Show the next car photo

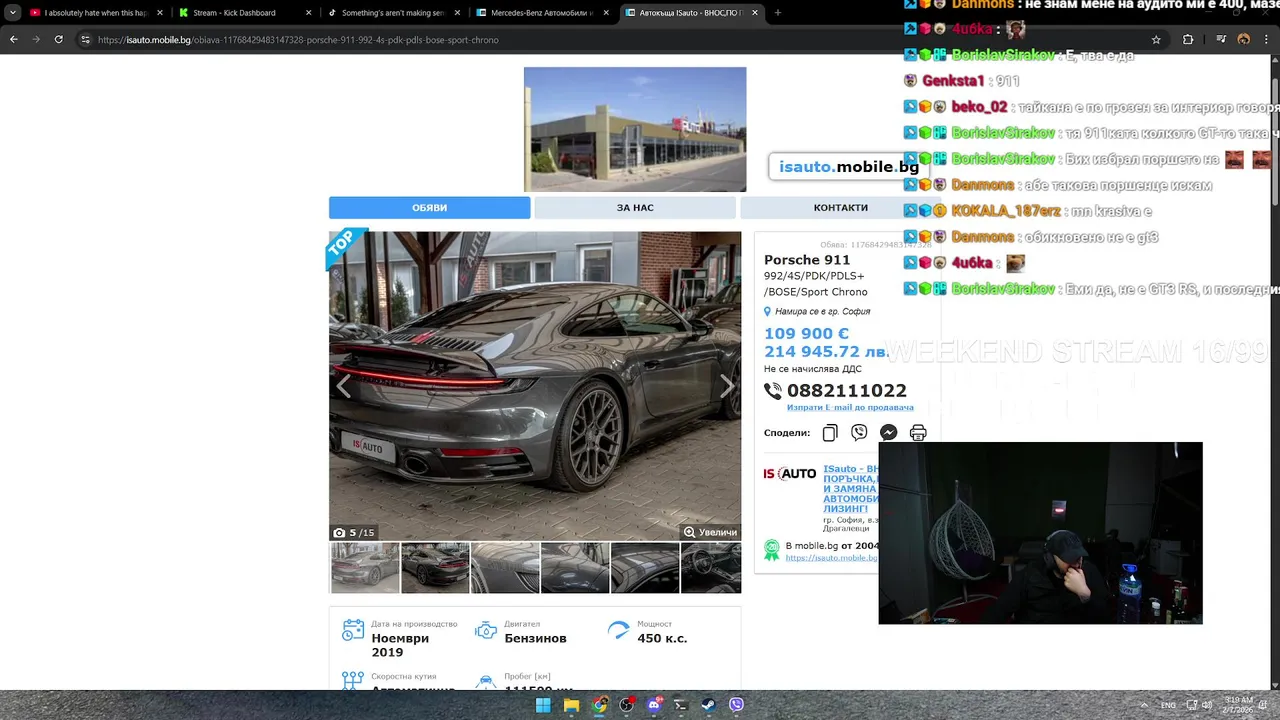click(727, 386)
